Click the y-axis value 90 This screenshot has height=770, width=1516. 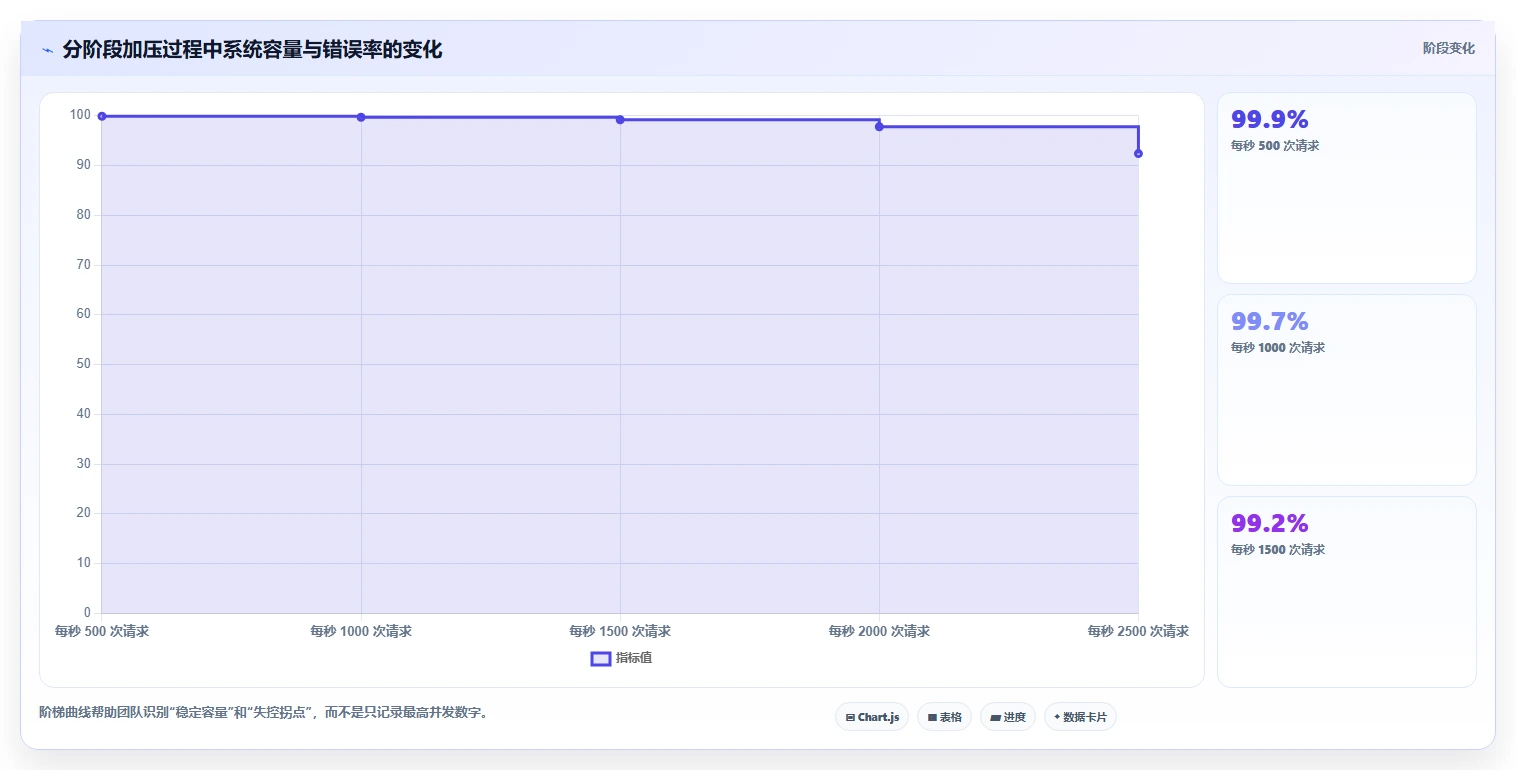click(x=84, y=165)
